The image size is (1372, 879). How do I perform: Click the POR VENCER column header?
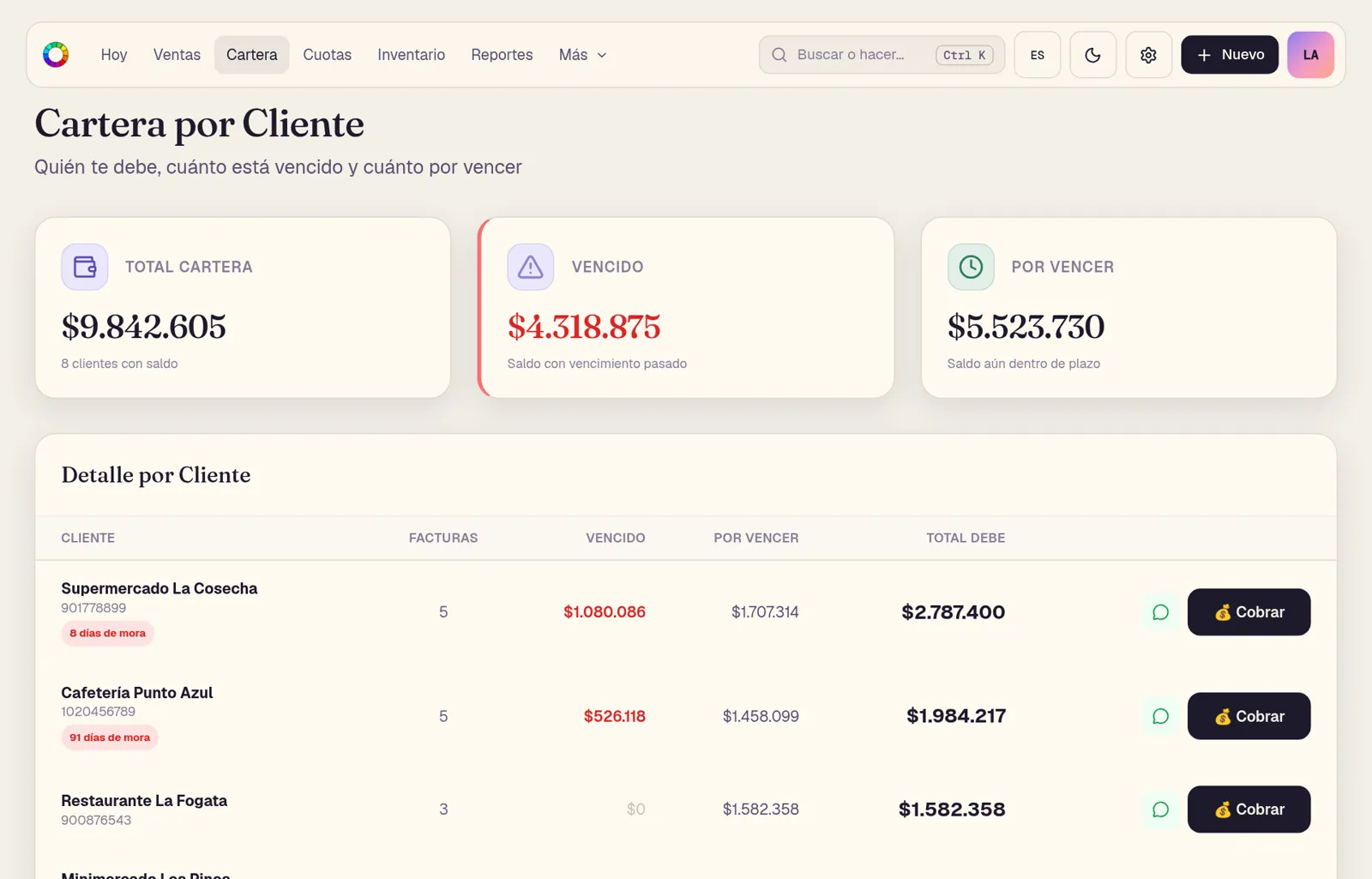(x=756, y=539)
